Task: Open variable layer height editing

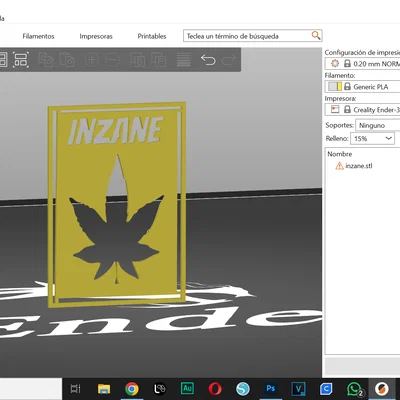Action: [184, 60]
